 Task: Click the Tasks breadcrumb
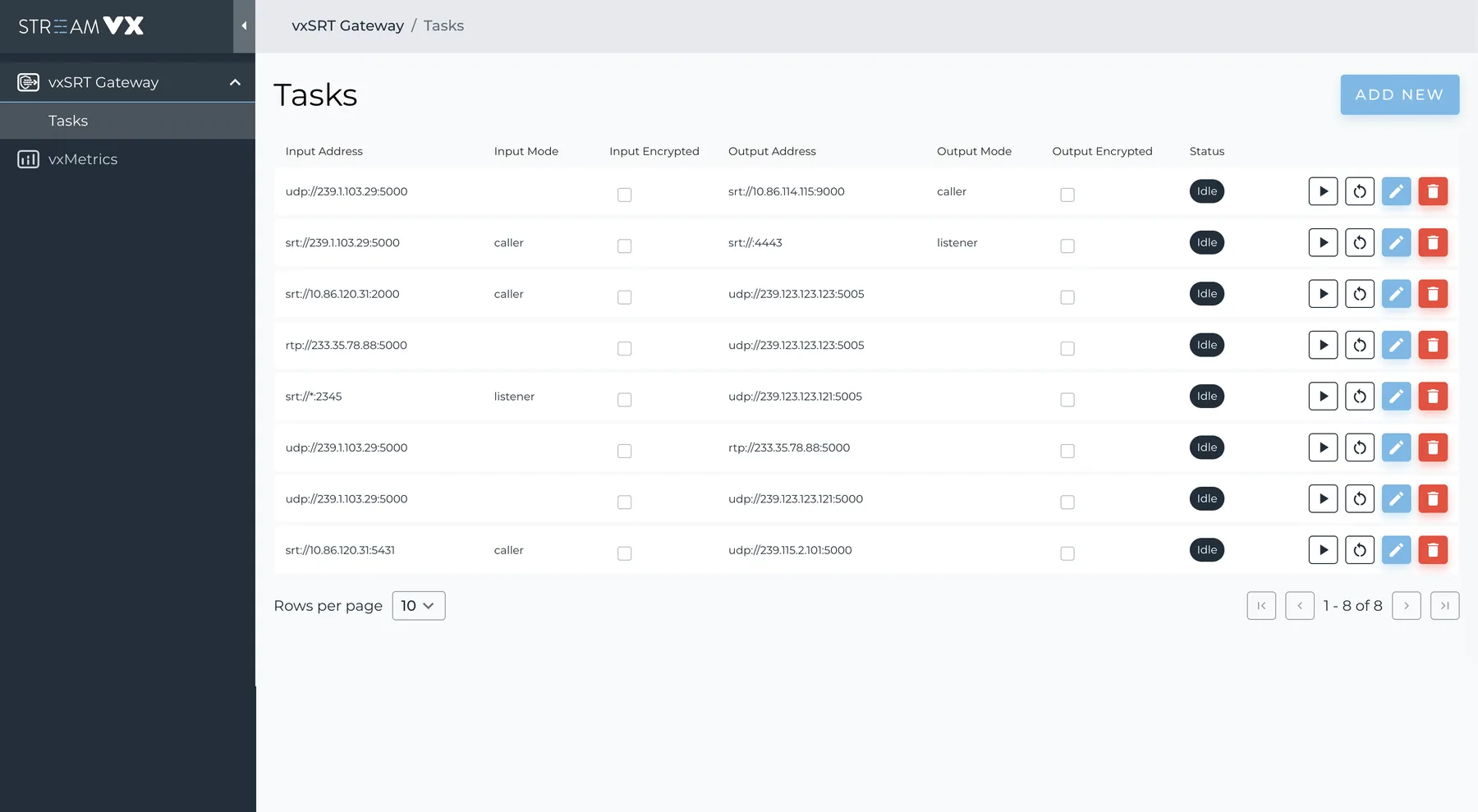click(443, 25)
